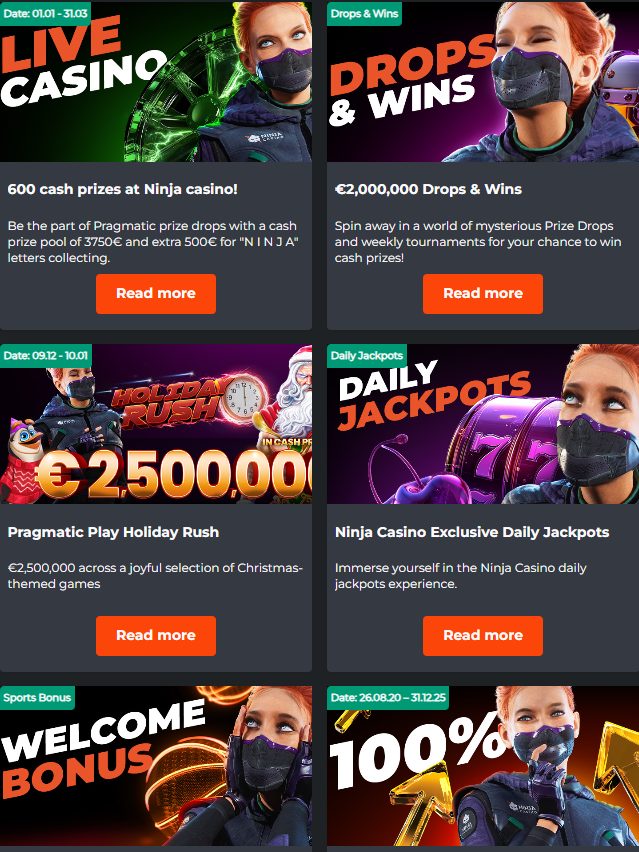Open Read more under 600 cash prizes
The image size is (639, 852).
point(156,293)
